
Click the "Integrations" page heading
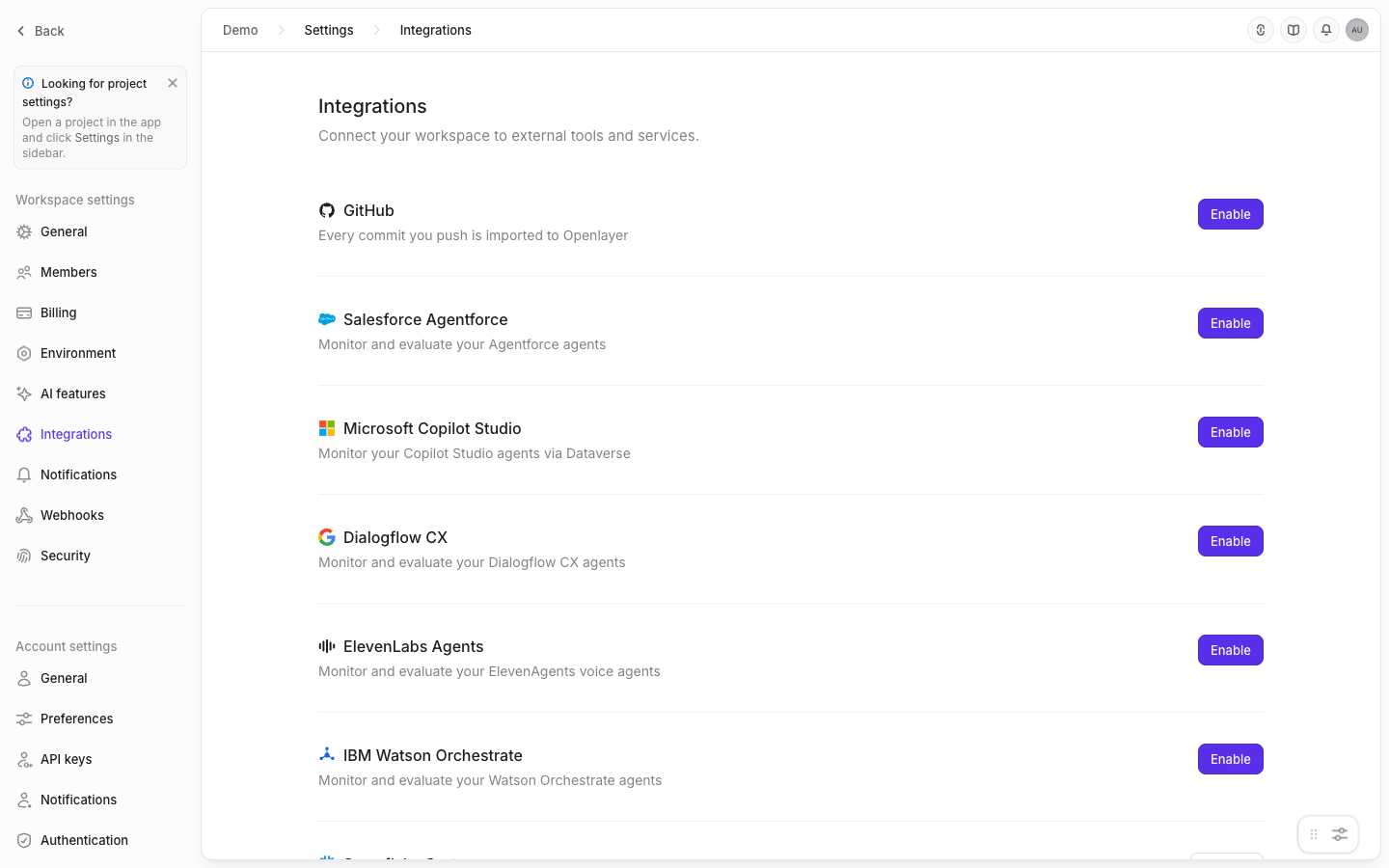372,106
